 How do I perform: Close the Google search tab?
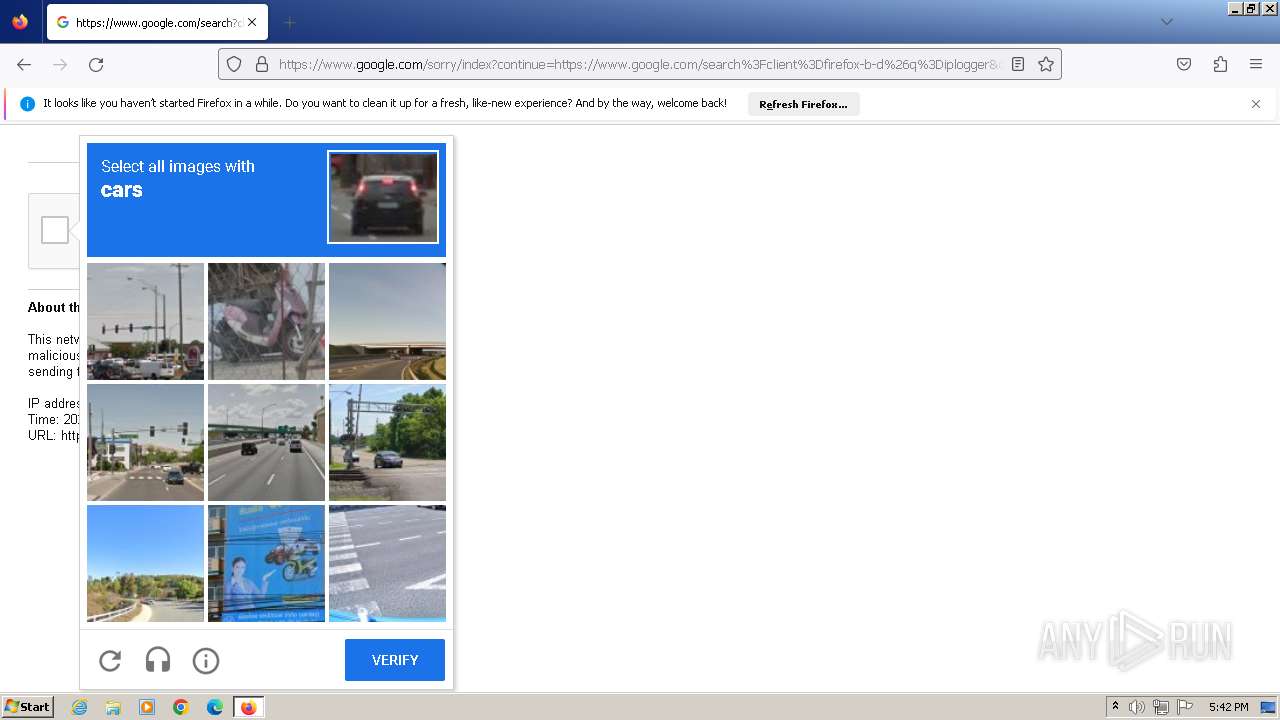[x=252, y=22]
